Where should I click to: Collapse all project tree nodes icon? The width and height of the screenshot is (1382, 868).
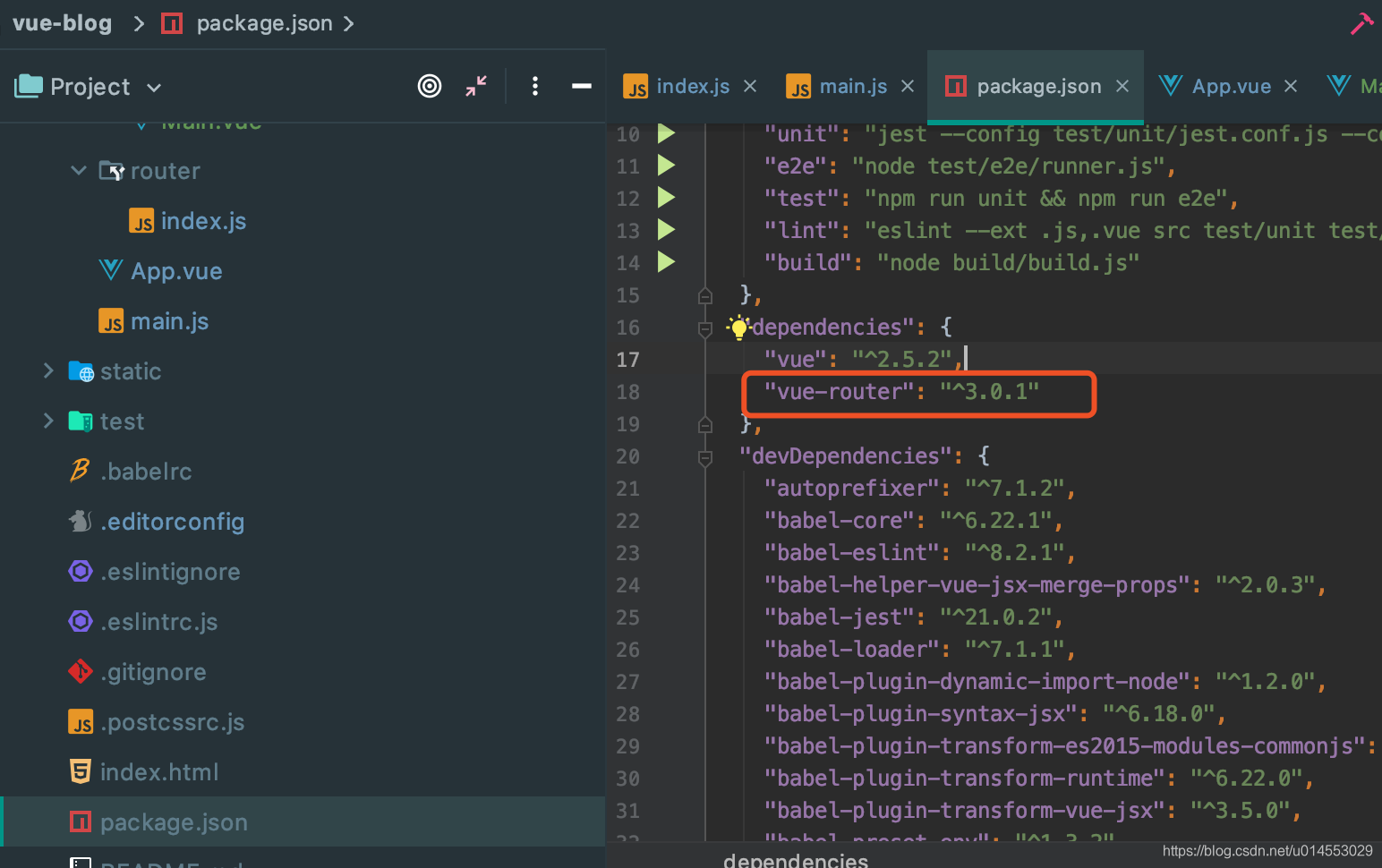coord(476,86)
